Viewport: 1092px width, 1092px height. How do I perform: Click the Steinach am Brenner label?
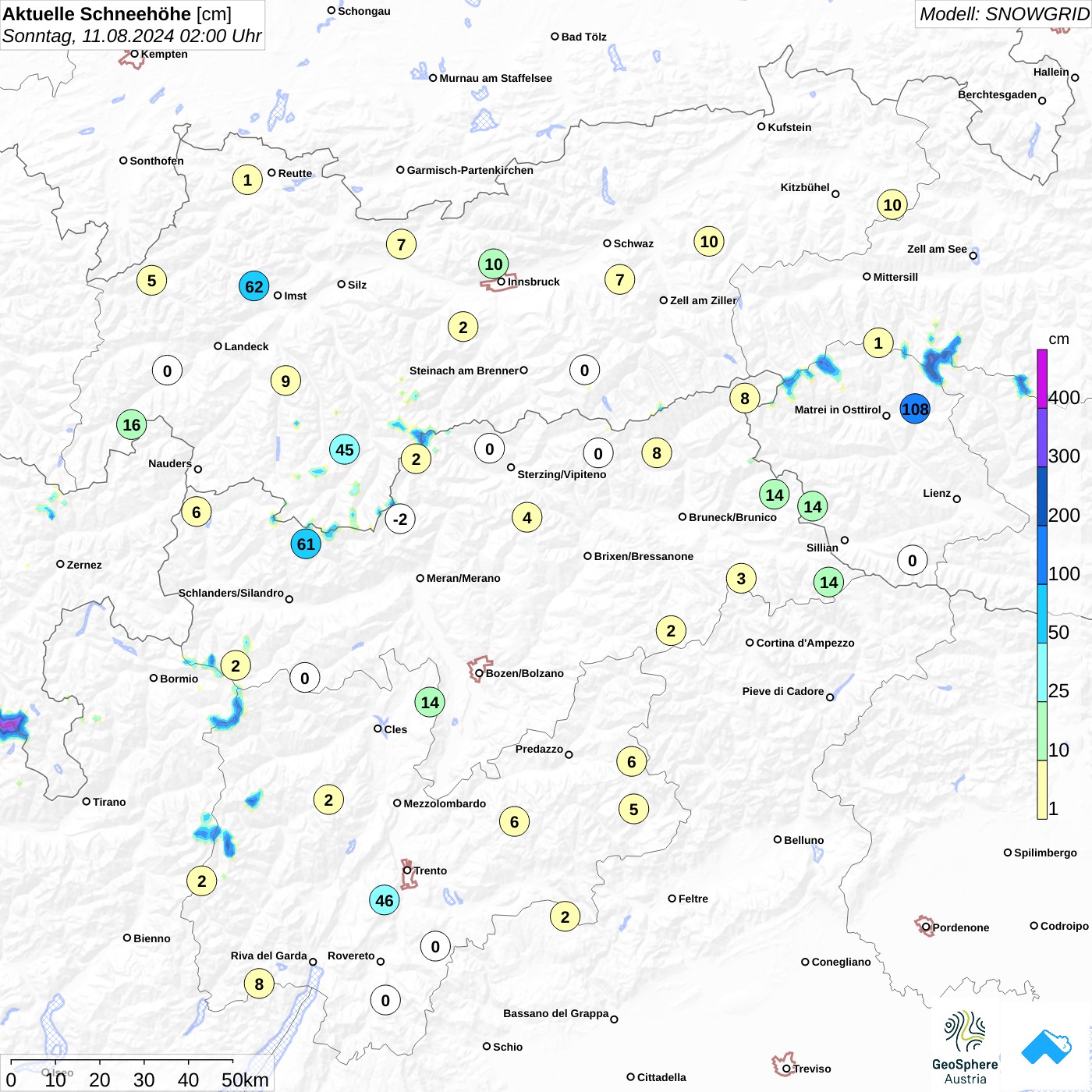(x=463, y=370)
